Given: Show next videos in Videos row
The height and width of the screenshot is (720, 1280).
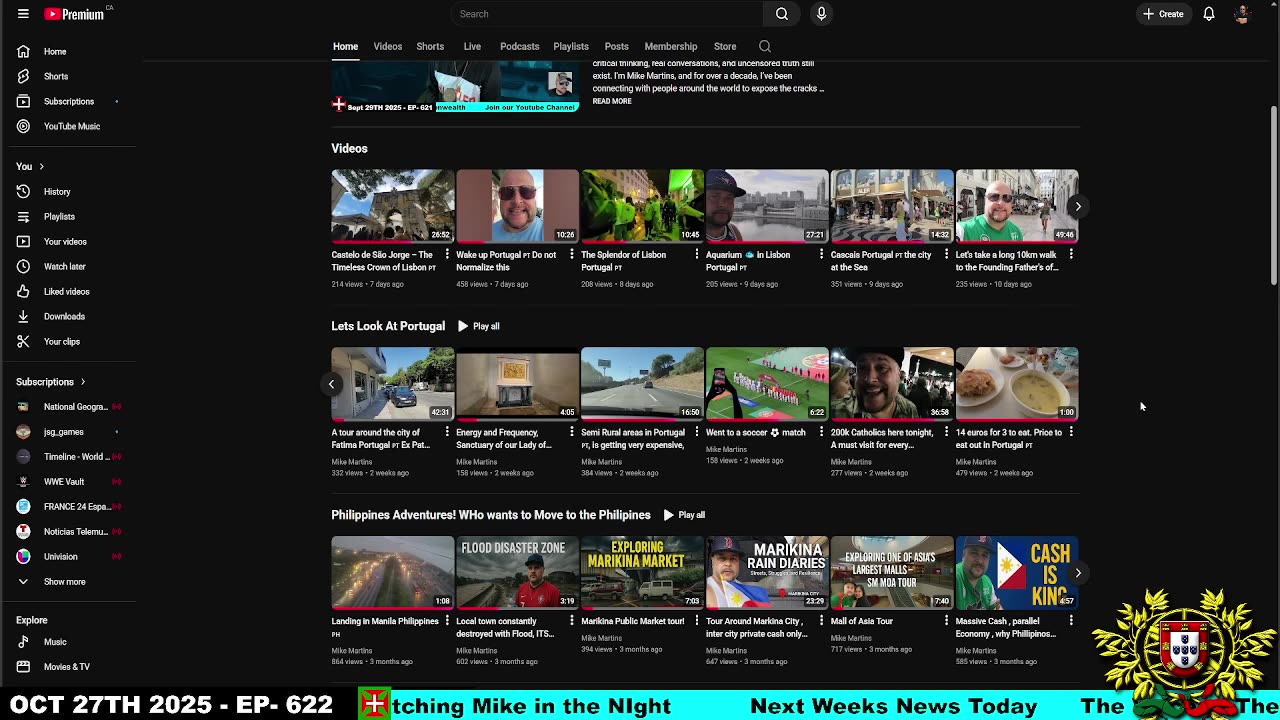Looking at the screenshot, I should (x=1078, y=206).
